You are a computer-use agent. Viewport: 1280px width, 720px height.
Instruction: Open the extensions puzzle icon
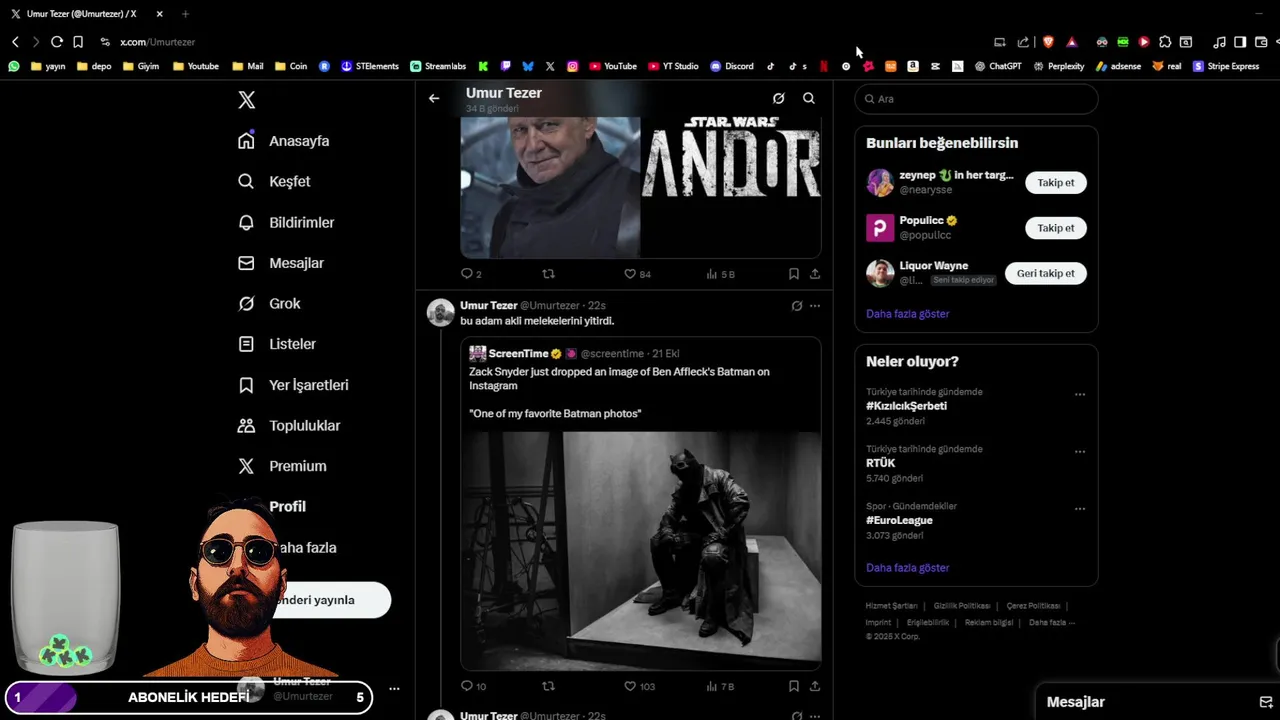(1165, 42)
